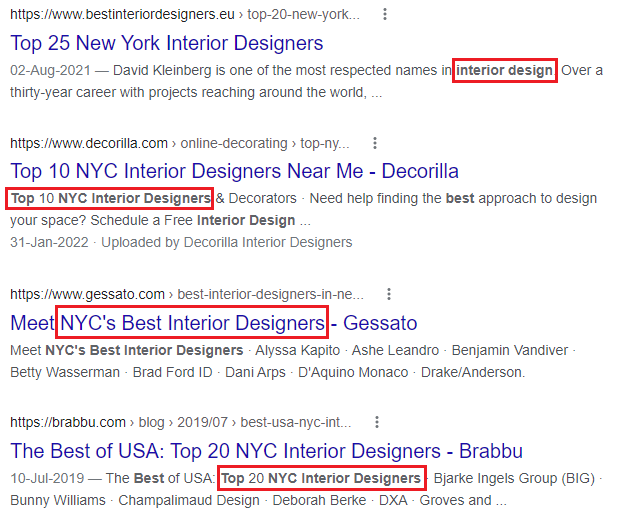Click the gessato.com URL breadcrumb

pyautogui.click(x=187, y=294)
